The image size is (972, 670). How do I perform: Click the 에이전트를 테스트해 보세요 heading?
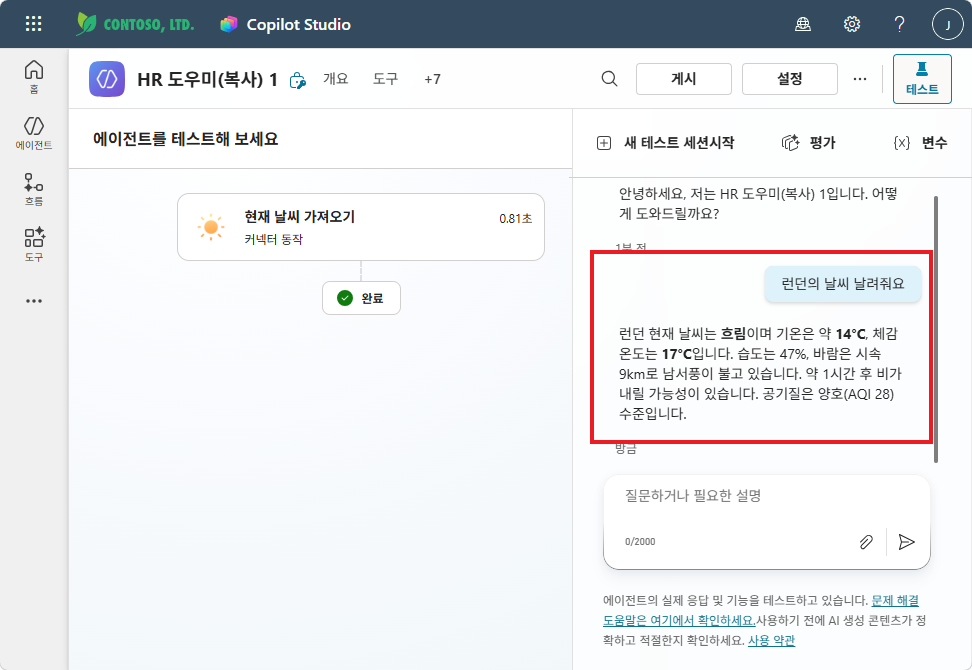pos(185,139)
